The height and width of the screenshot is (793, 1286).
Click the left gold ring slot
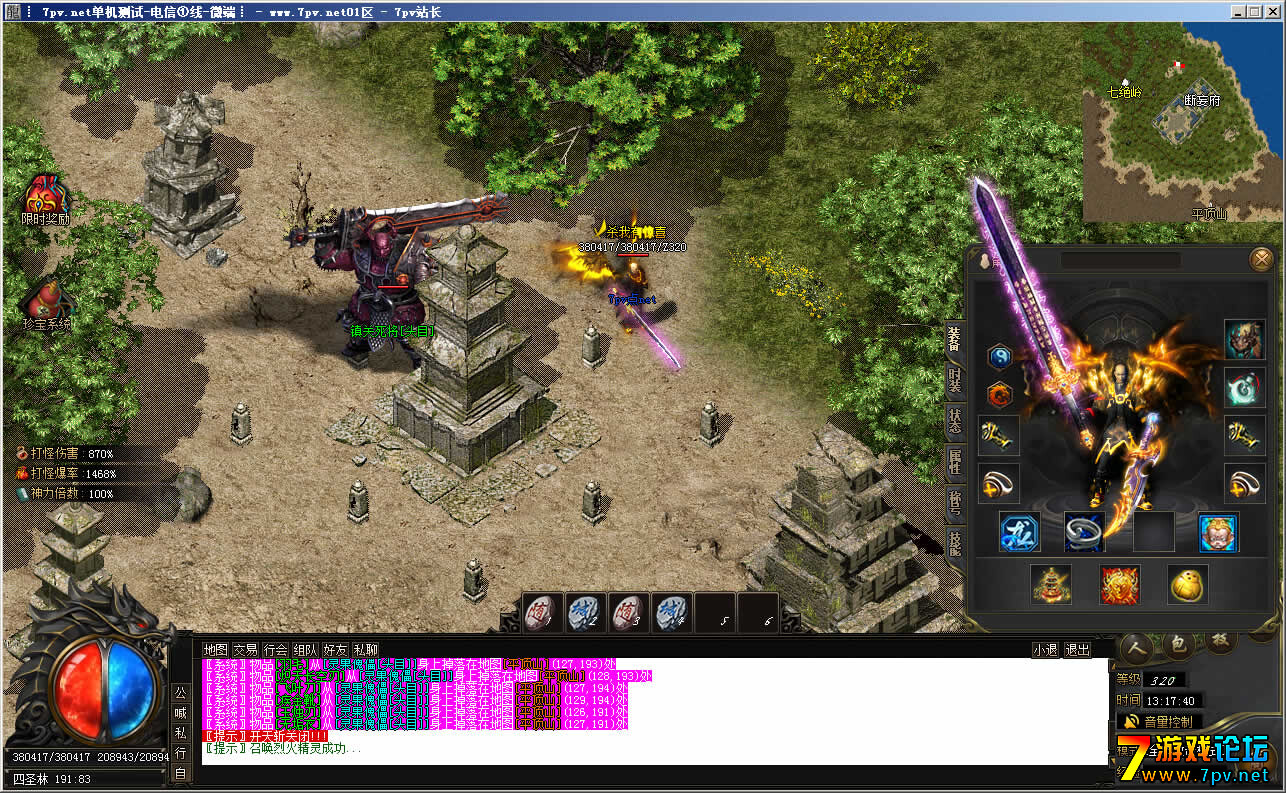coord(998,483)
